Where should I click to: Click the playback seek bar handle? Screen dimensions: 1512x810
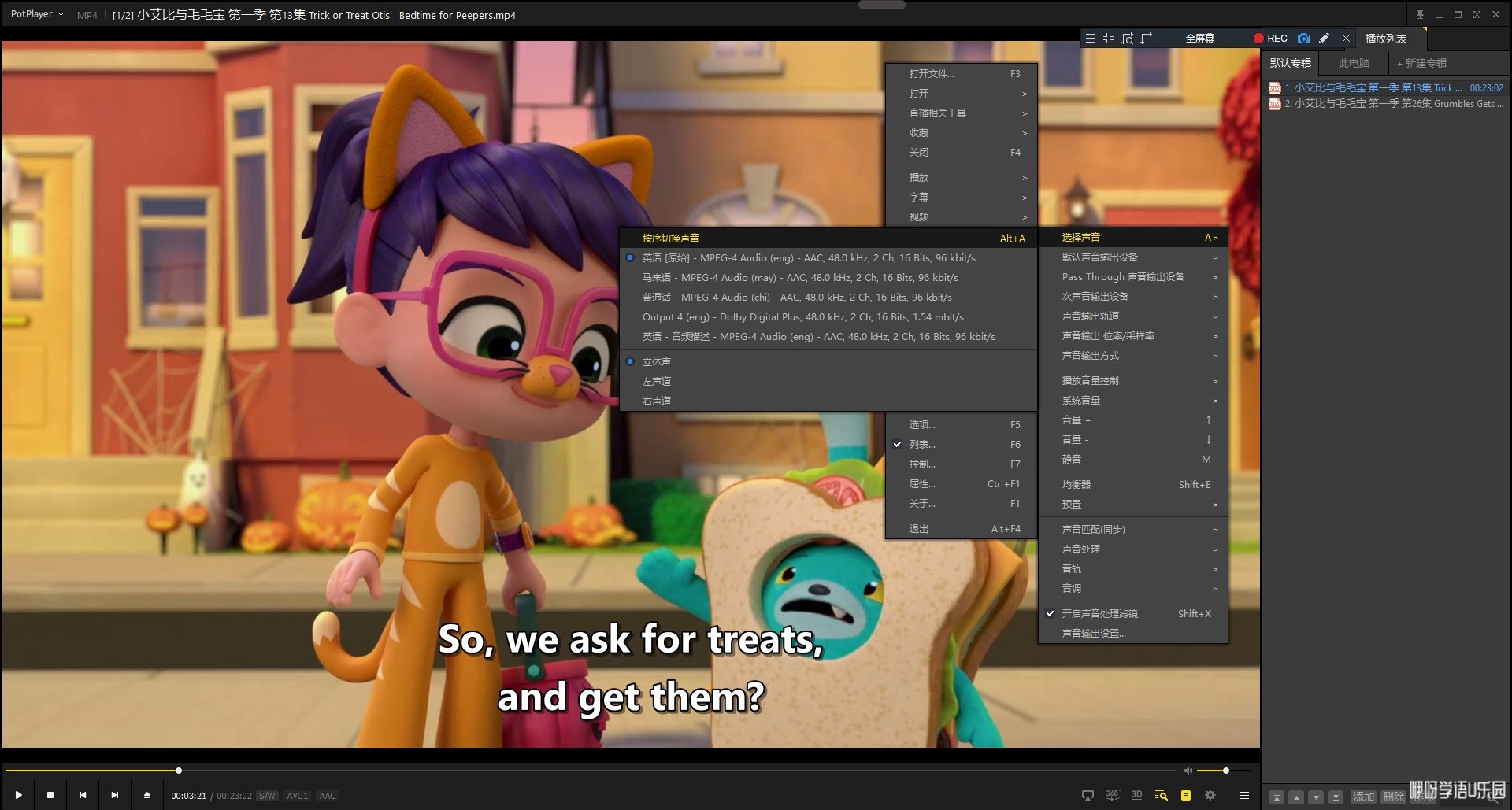(179, 771)
